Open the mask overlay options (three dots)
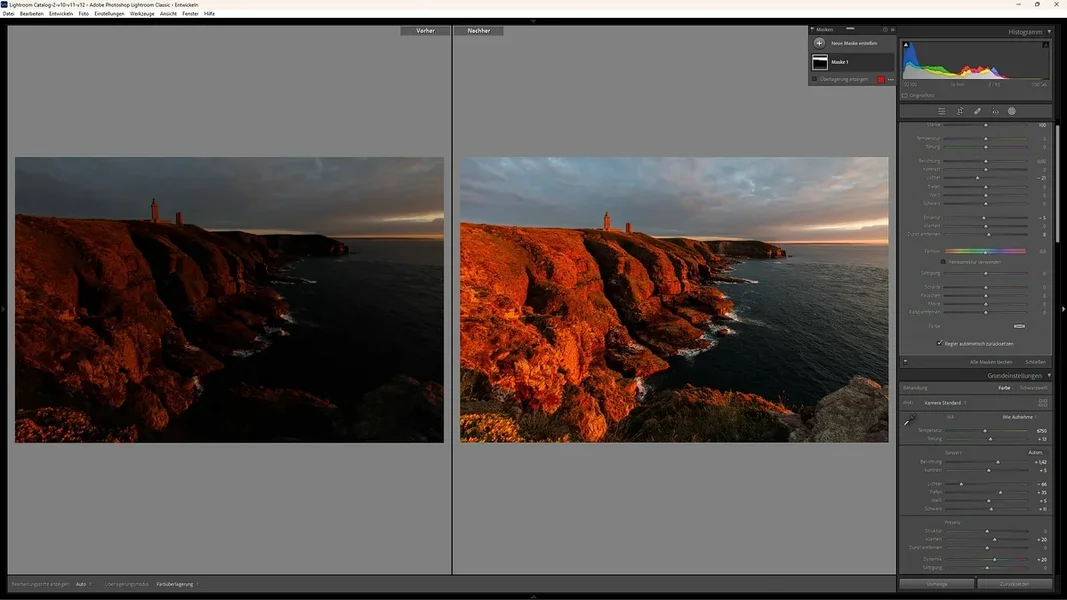This screenshot has height=600, width=1067. pyautogui.click(x=891, y=80)
